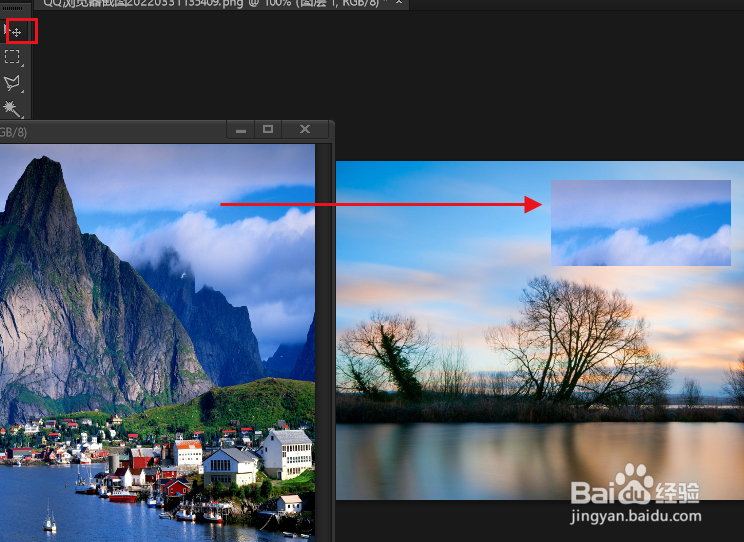Click the vertical scrollbar of floating window

[324, 343]
